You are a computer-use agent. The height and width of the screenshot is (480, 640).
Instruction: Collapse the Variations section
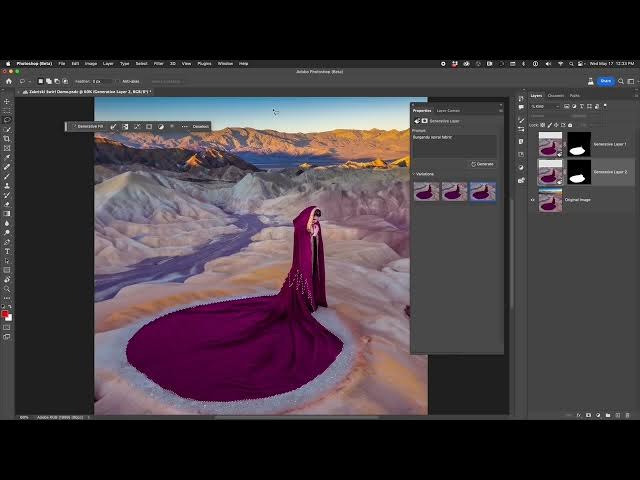coord(414,174)
